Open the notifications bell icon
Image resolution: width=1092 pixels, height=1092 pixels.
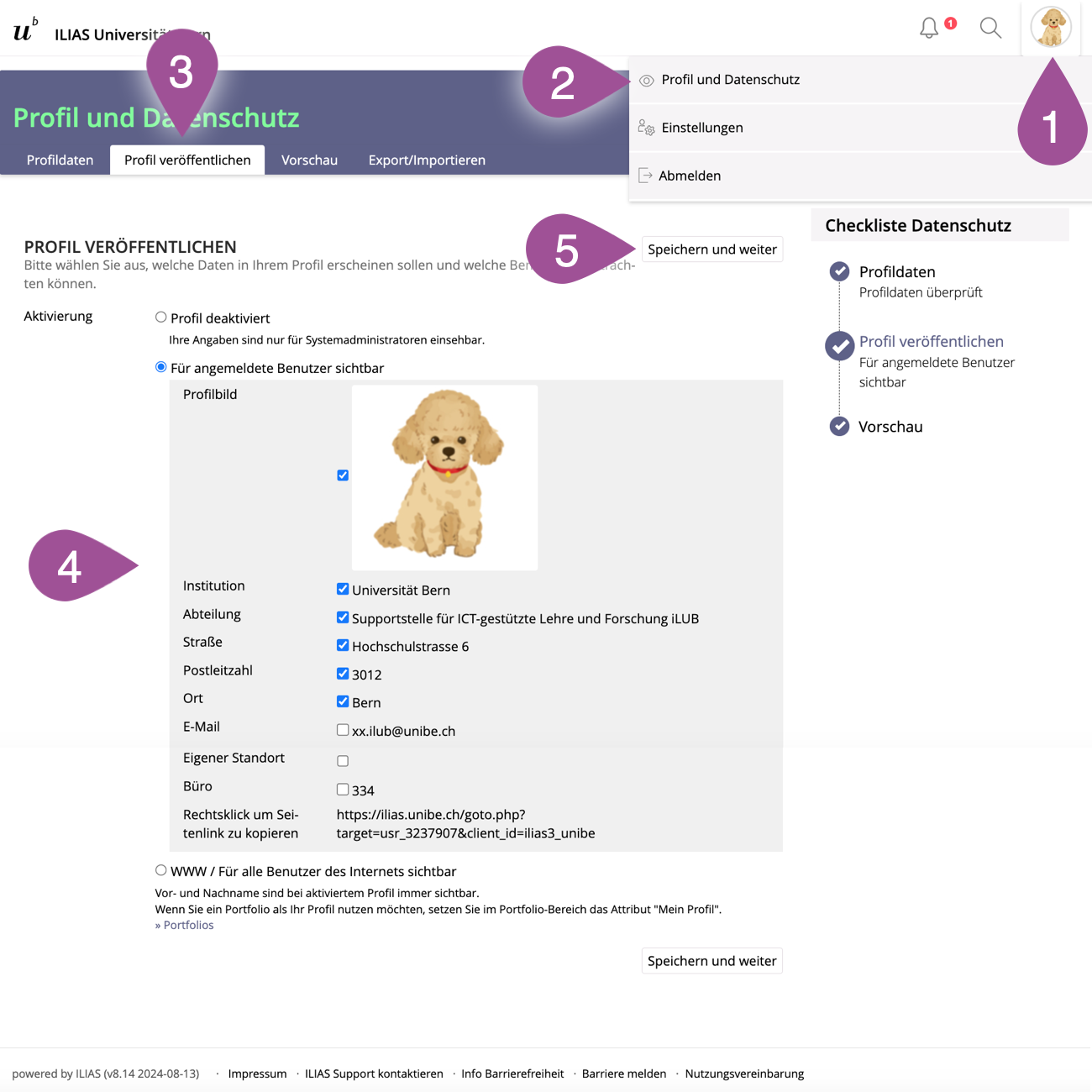click(929, 29)
